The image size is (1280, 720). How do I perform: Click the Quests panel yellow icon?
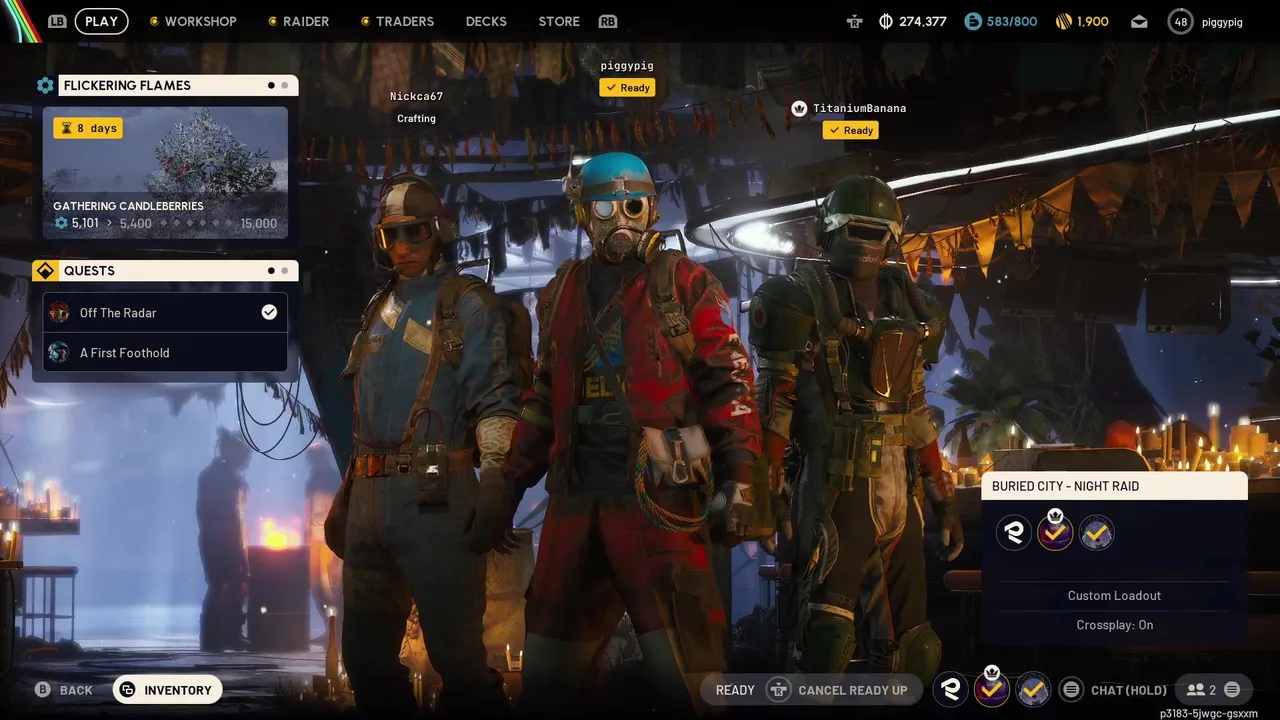[45, 271]
